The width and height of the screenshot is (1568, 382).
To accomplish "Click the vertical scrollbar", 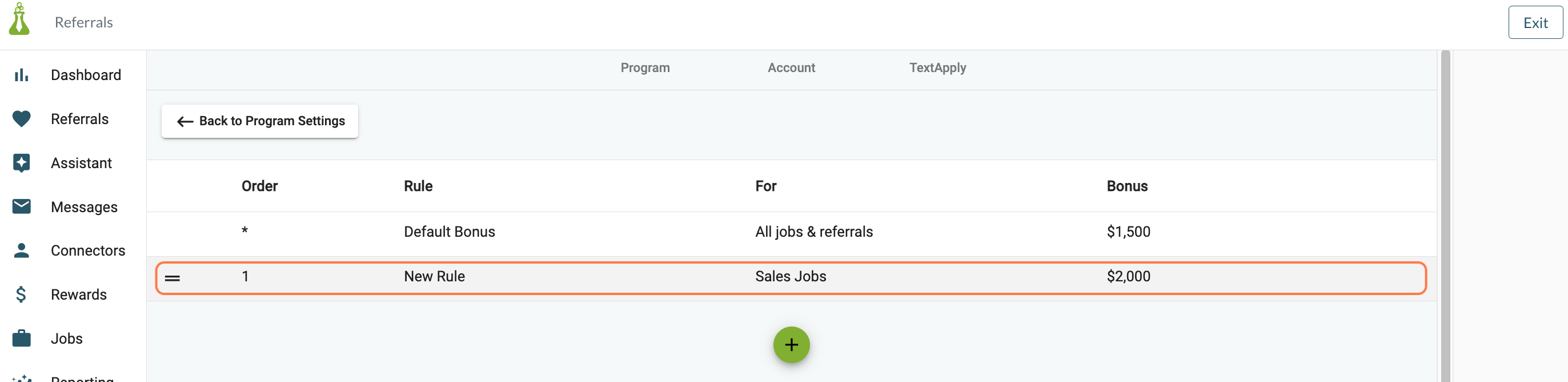I will 1445,216.
